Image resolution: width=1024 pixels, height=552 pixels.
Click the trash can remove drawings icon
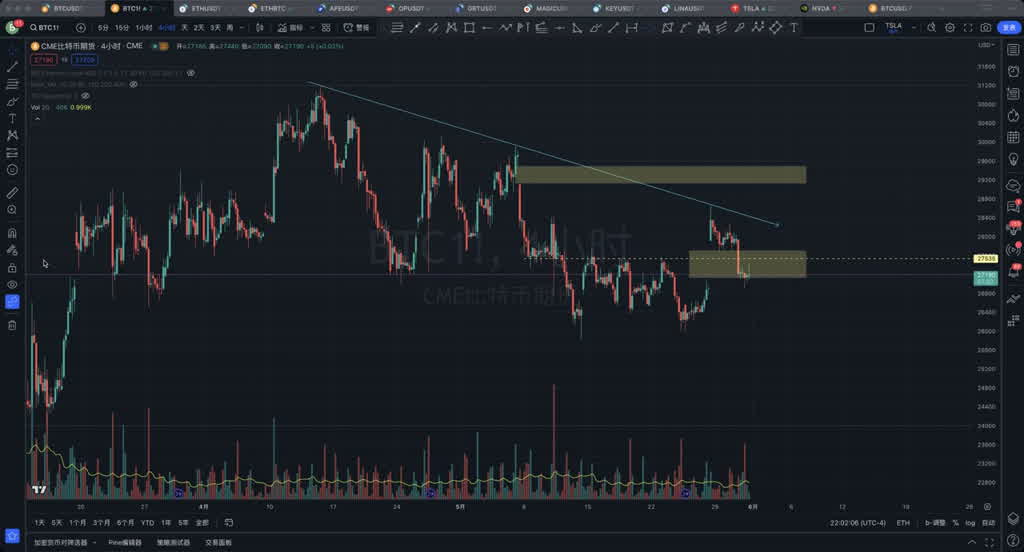click(x=12, y=325)
